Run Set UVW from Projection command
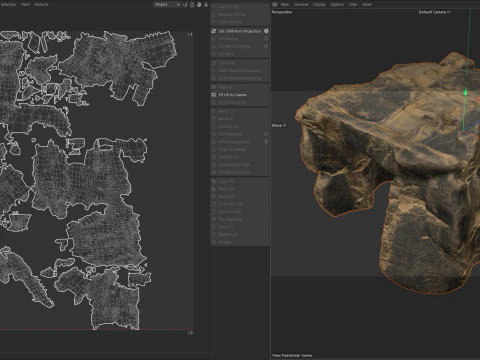Screen dimensions: 480x360 pyautogui.click(x=240, y=31)
